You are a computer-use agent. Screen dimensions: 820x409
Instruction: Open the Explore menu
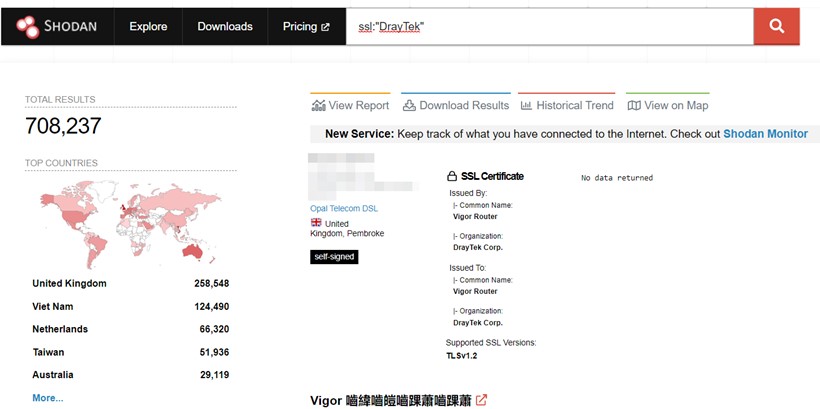pyautogui.click(x=148, y=26)
